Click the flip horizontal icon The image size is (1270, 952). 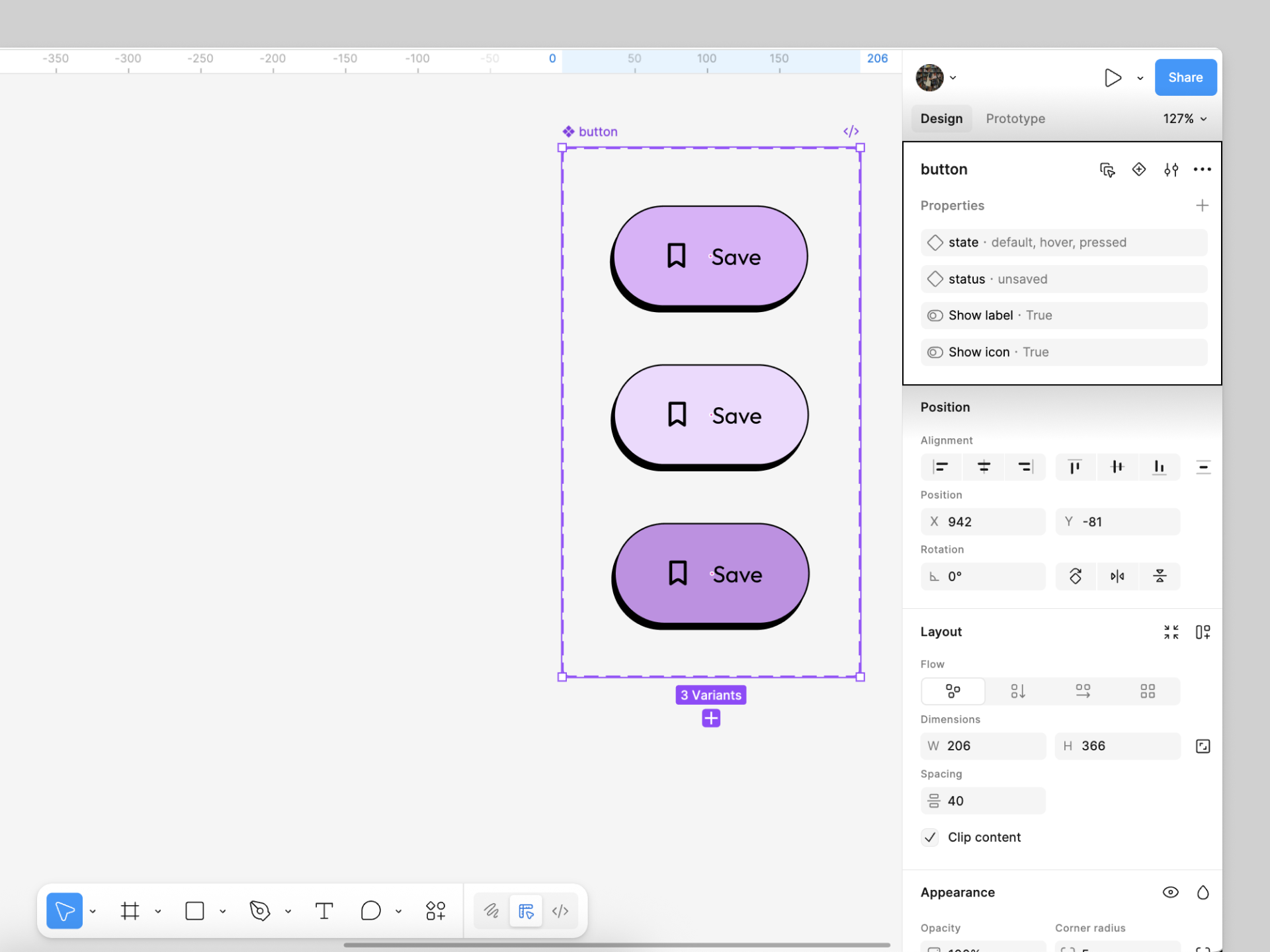click(x=1117, y=576)
